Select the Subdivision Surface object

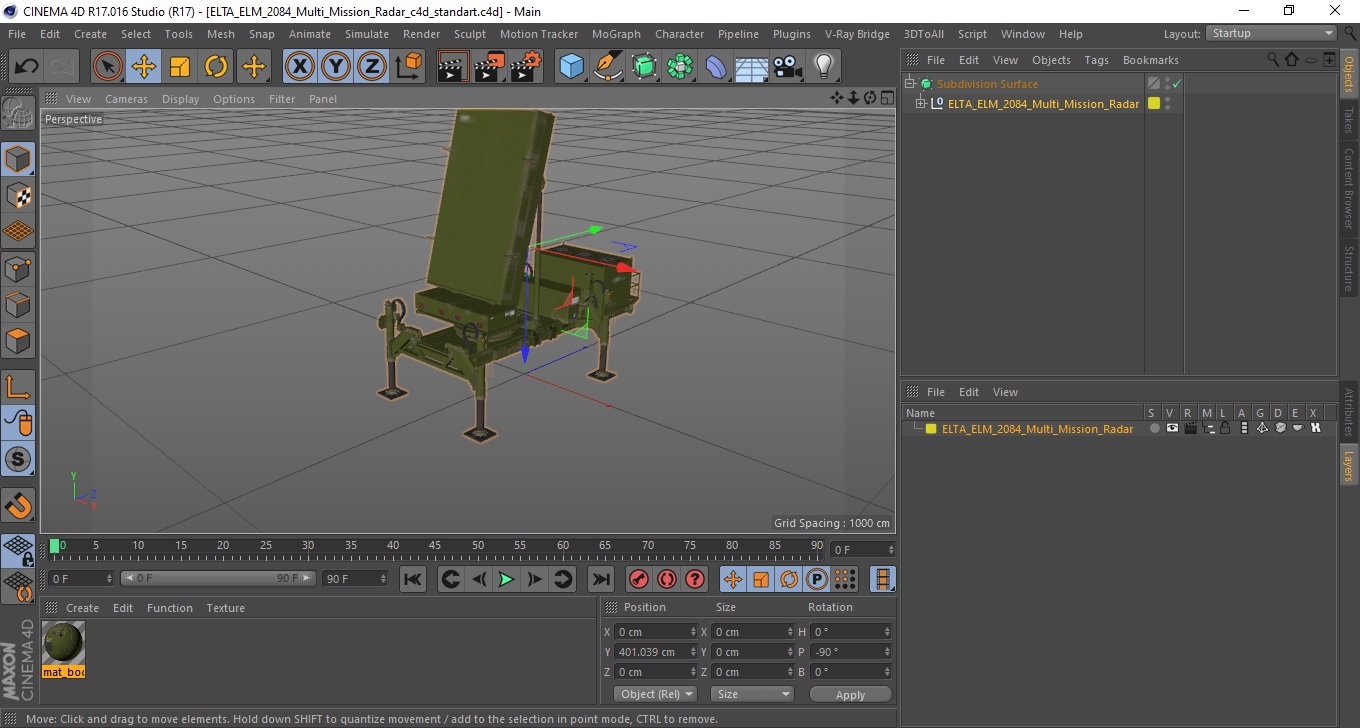[x=987, y=84]
